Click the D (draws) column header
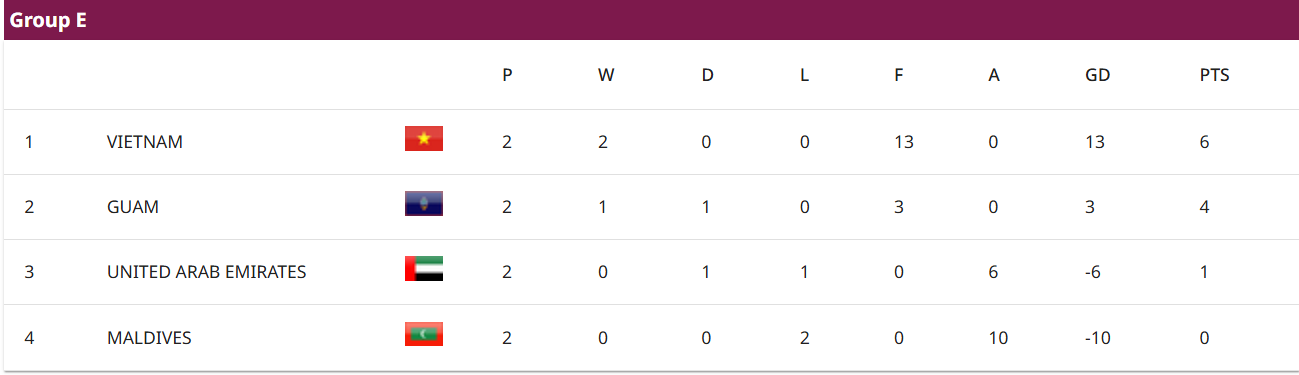This screenshot has width=1299, height=375. coord(707,75)
